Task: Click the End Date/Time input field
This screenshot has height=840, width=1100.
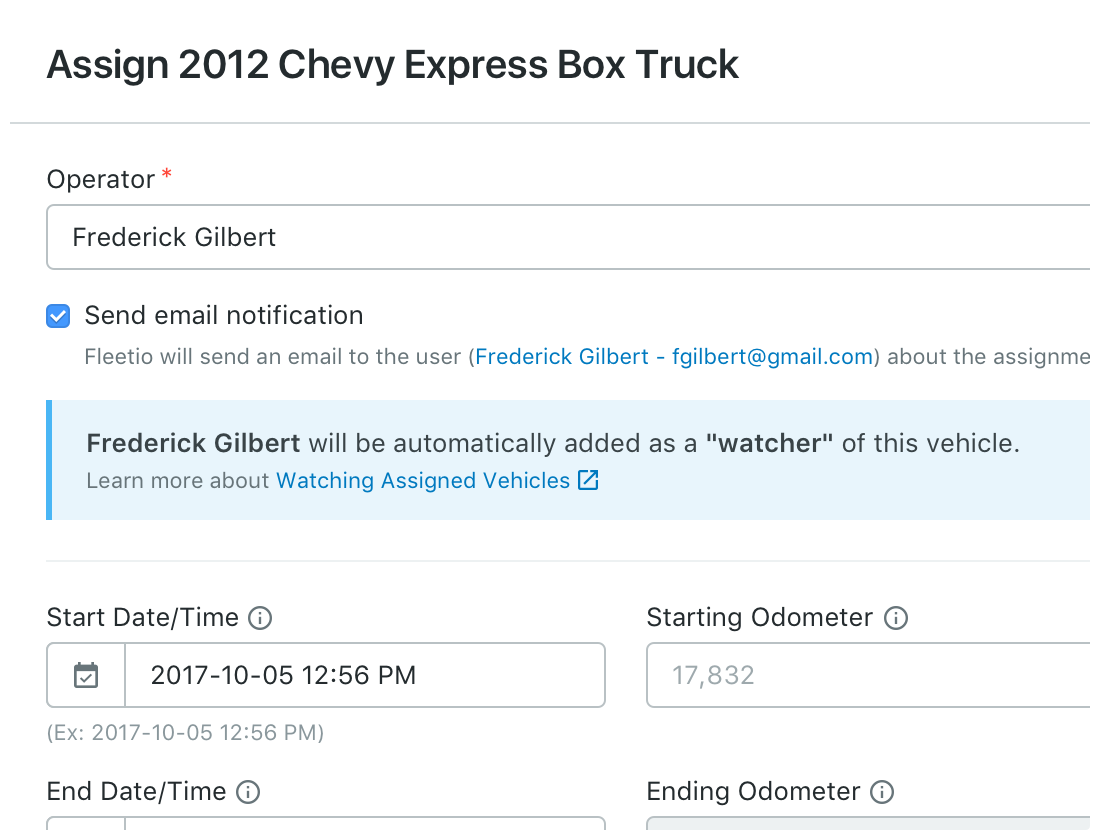Action: (364, 826)
